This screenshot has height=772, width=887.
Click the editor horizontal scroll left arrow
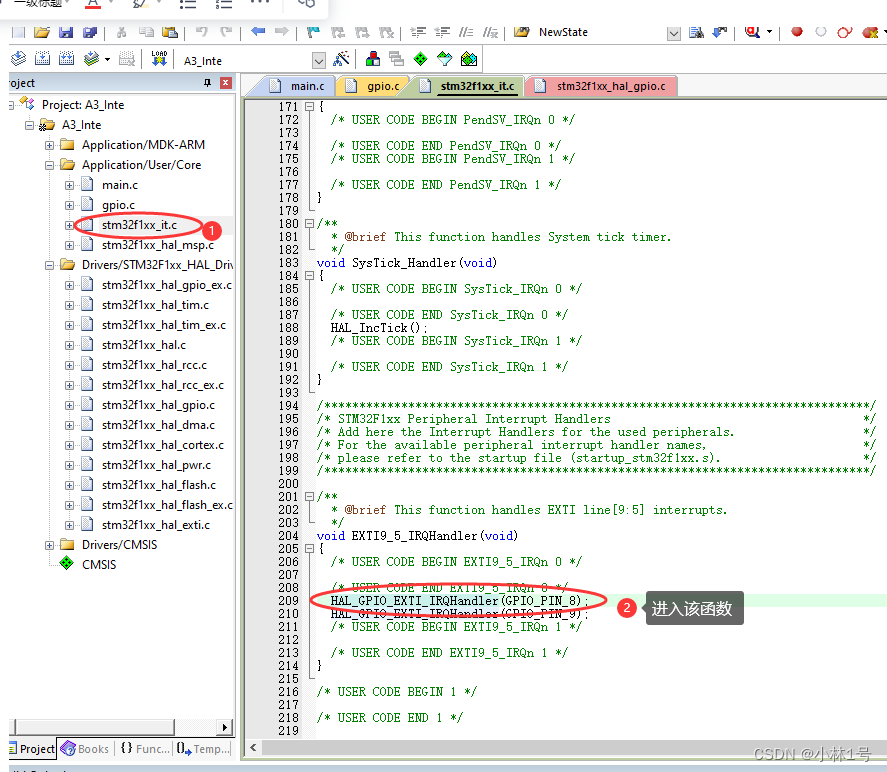(253, 748)
